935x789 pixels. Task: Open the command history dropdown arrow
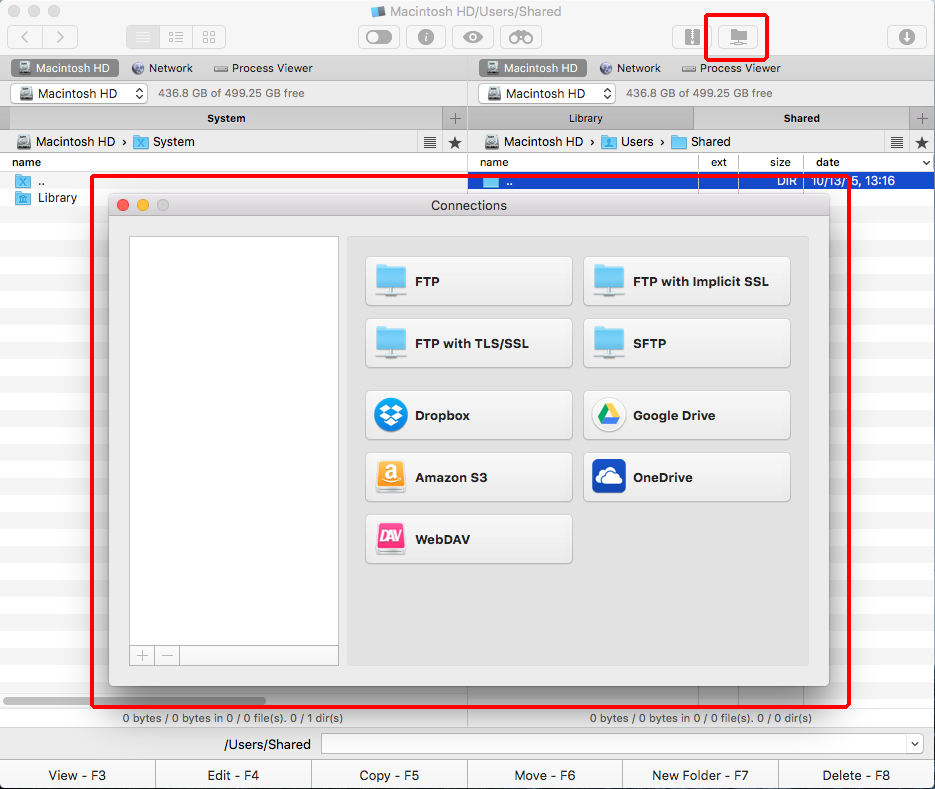[x=915, y=744]
